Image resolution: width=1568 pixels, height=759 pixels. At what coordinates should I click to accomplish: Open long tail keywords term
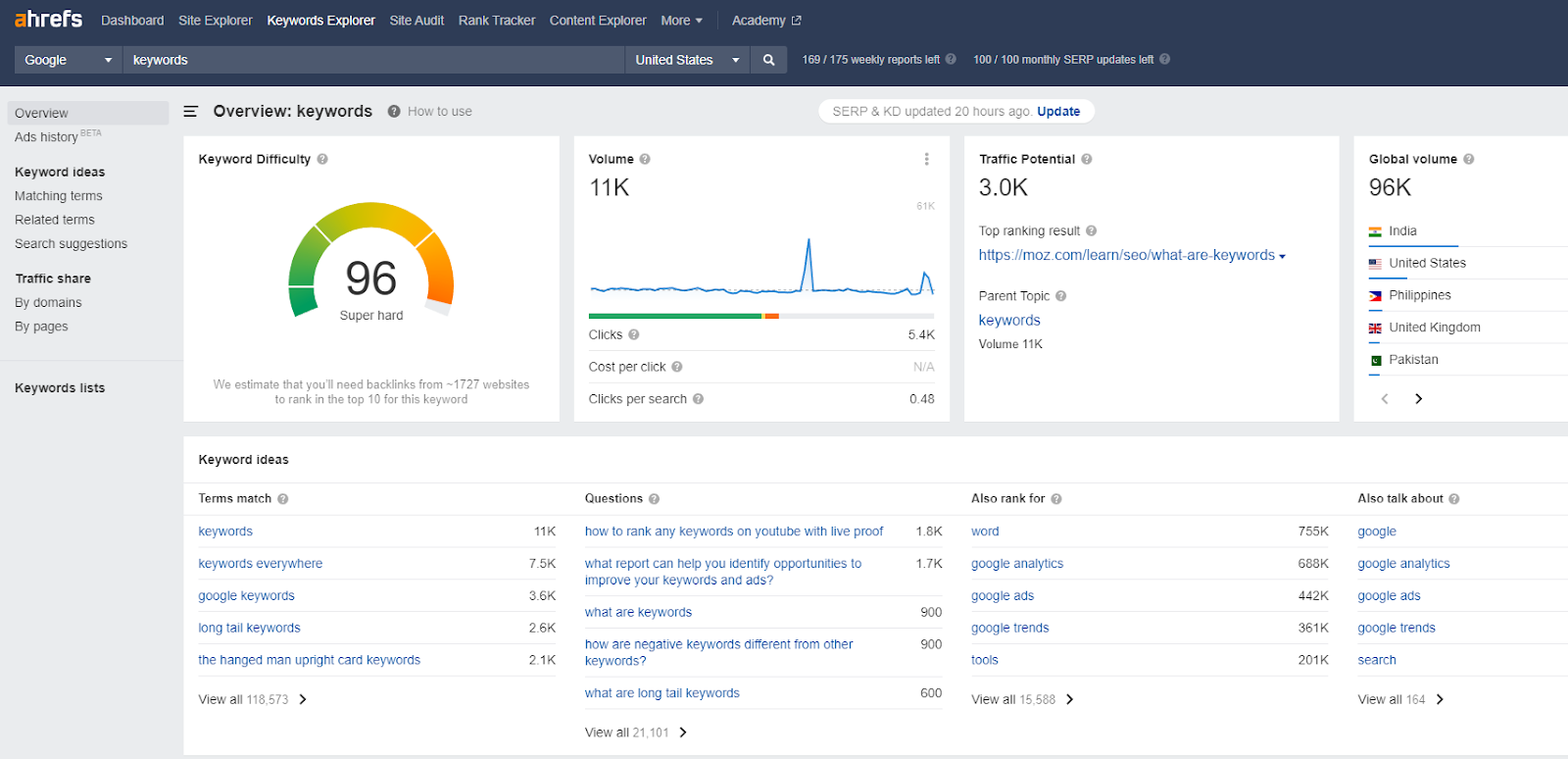click(x=249, y=629)
